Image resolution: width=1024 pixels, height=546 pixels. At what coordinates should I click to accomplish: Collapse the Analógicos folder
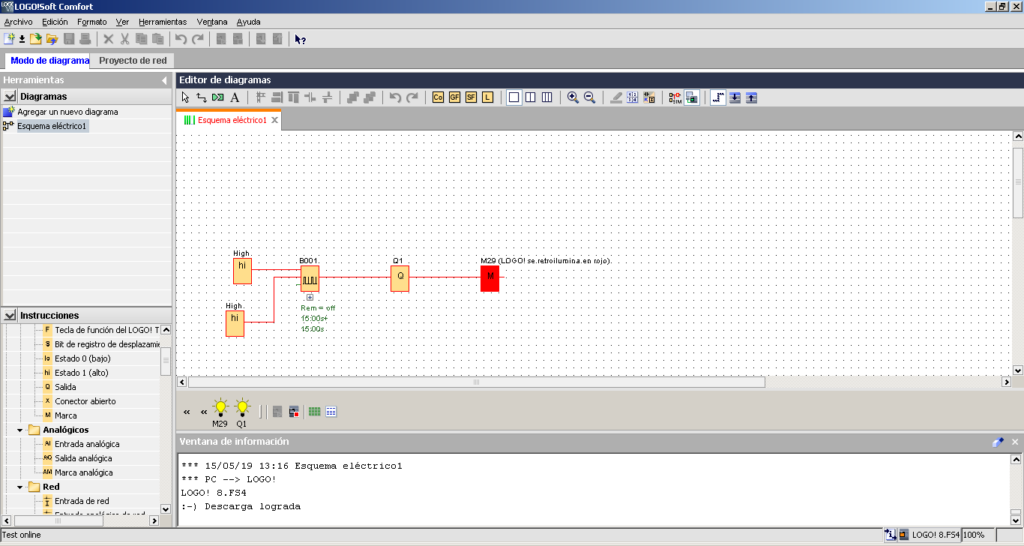(20, 430)
